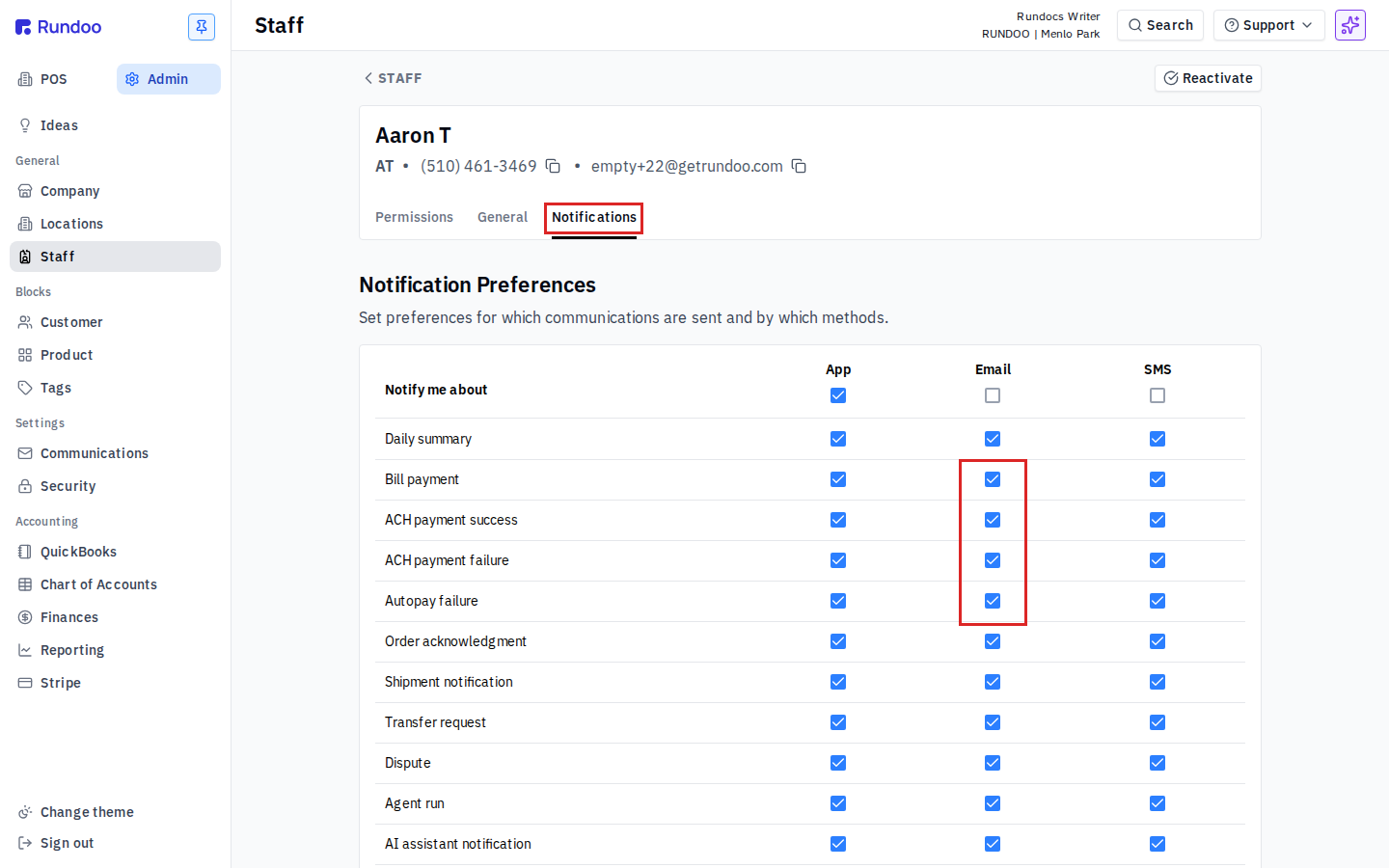This screenshot has height=868, width=1389.
Task: Click the Reporting chart icon
Action: tap(25, 650)
